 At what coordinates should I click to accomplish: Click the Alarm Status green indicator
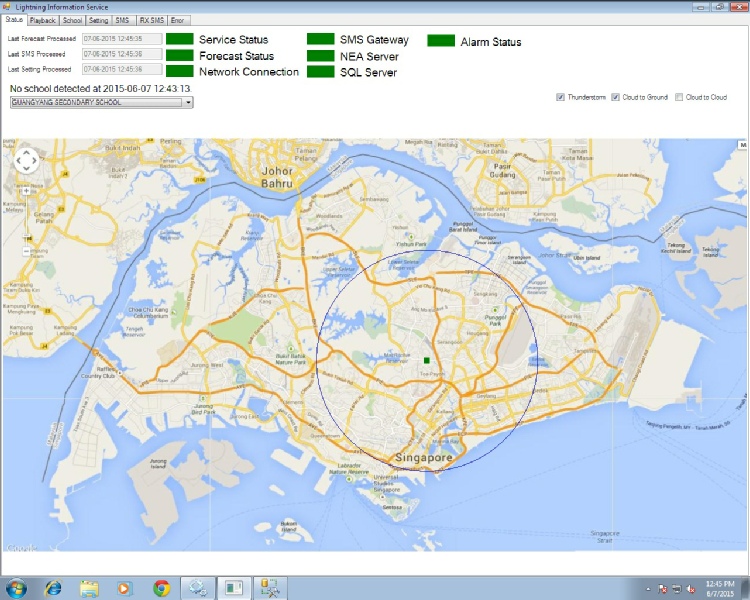(441, 40)
